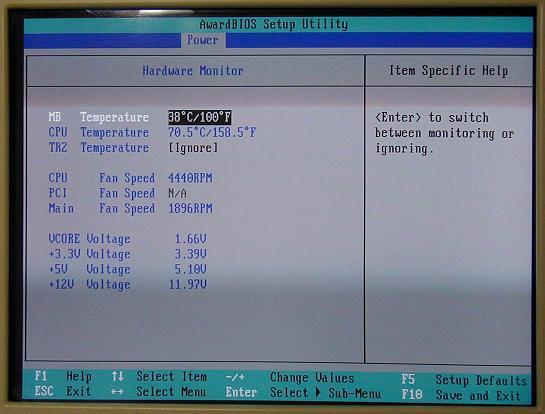
Task: Click the 5.10V voltage reading
Action: click(x=190, y=269)
